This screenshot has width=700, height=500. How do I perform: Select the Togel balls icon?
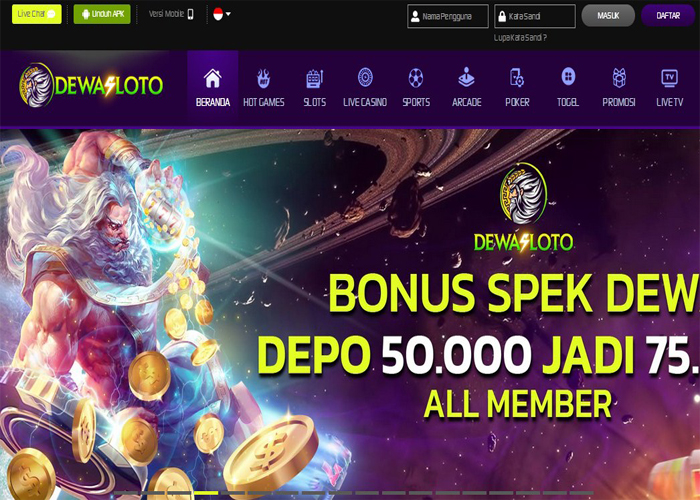[x=568, y=77]
